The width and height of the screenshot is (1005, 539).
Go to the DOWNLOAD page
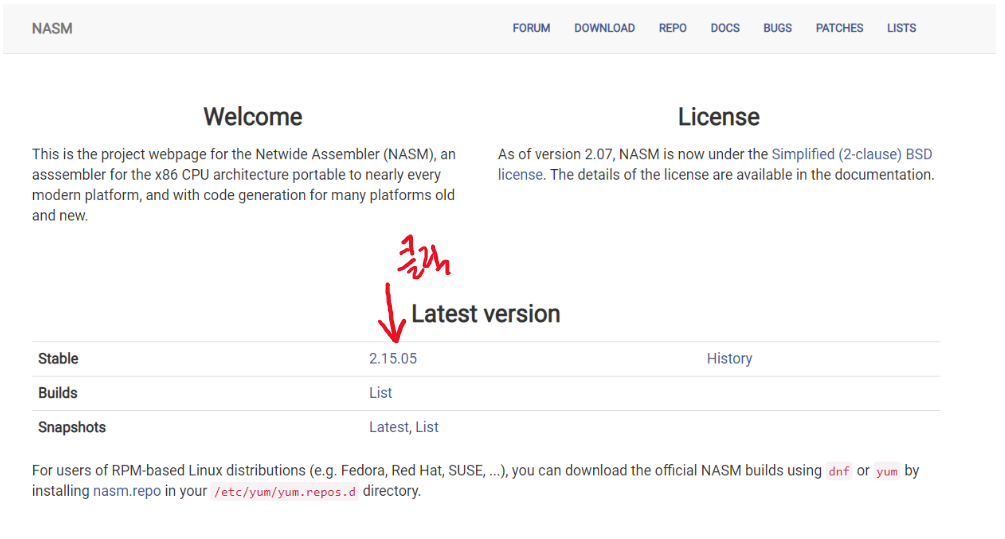604,28
